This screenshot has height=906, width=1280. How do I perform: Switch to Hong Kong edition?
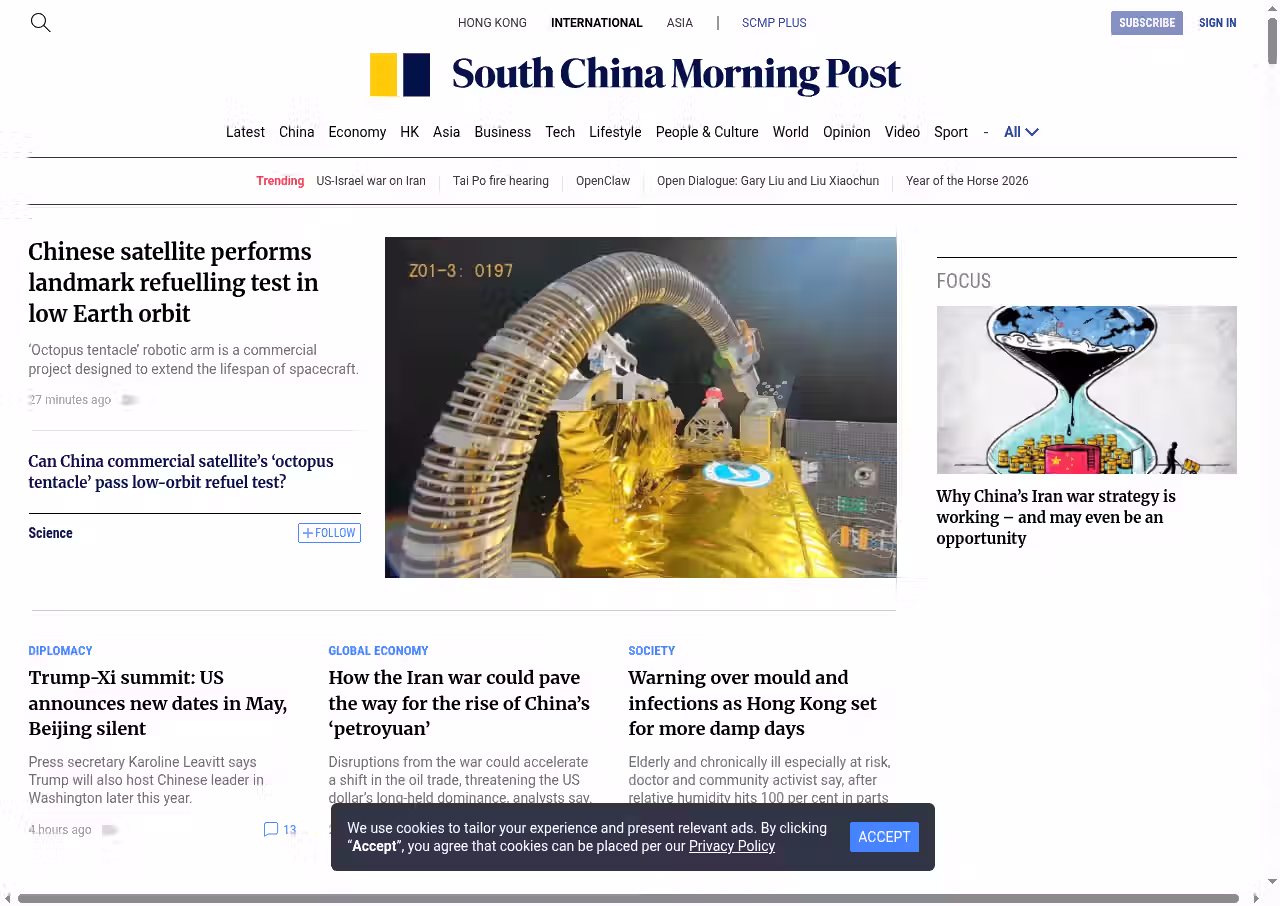(x=492, y=22)
